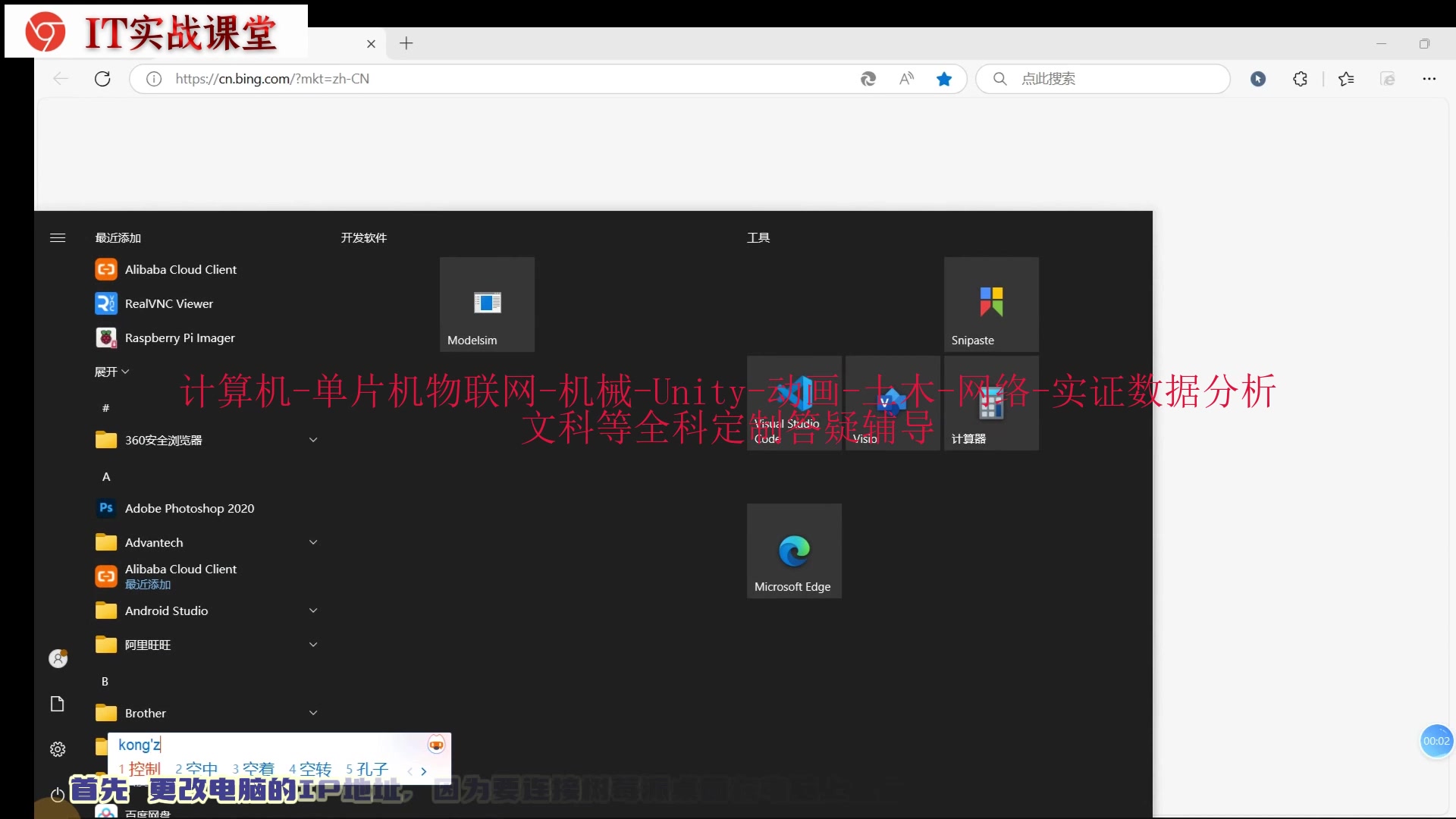The image size is (1456, 819).
Task: Open the Favorites list icon
Action: coord(1346,79)
